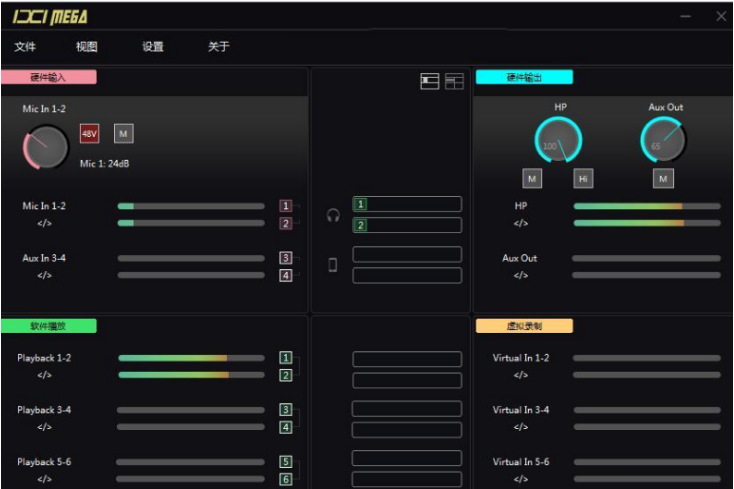This screenshot has height=489, width=734.
Task: Select the single-panel routing view icon
Action: (x=429, y=81)
